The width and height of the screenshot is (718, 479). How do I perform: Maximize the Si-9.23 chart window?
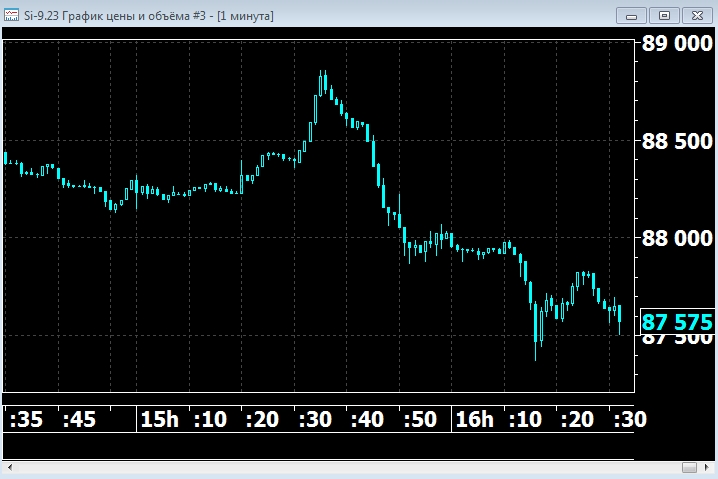tap(663, 15)
